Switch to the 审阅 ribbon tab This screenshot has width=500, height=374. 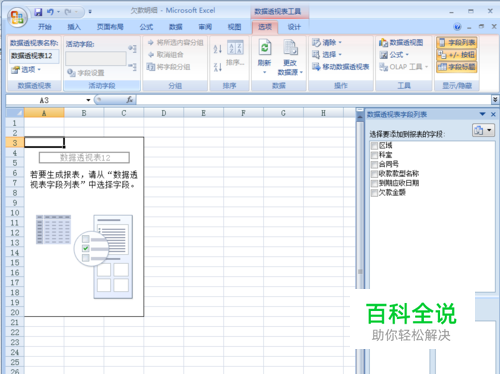tap(205, 27)
